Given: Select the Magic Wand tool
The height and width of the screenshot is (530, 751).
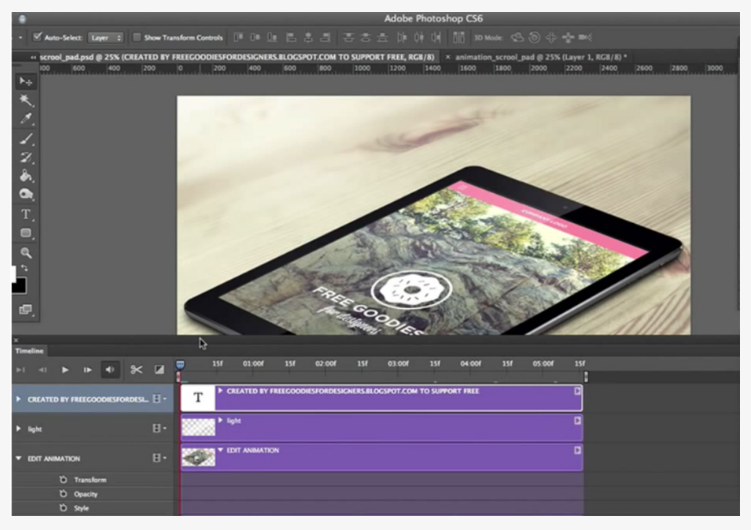Looking at the screenshot, I should 26,100.
